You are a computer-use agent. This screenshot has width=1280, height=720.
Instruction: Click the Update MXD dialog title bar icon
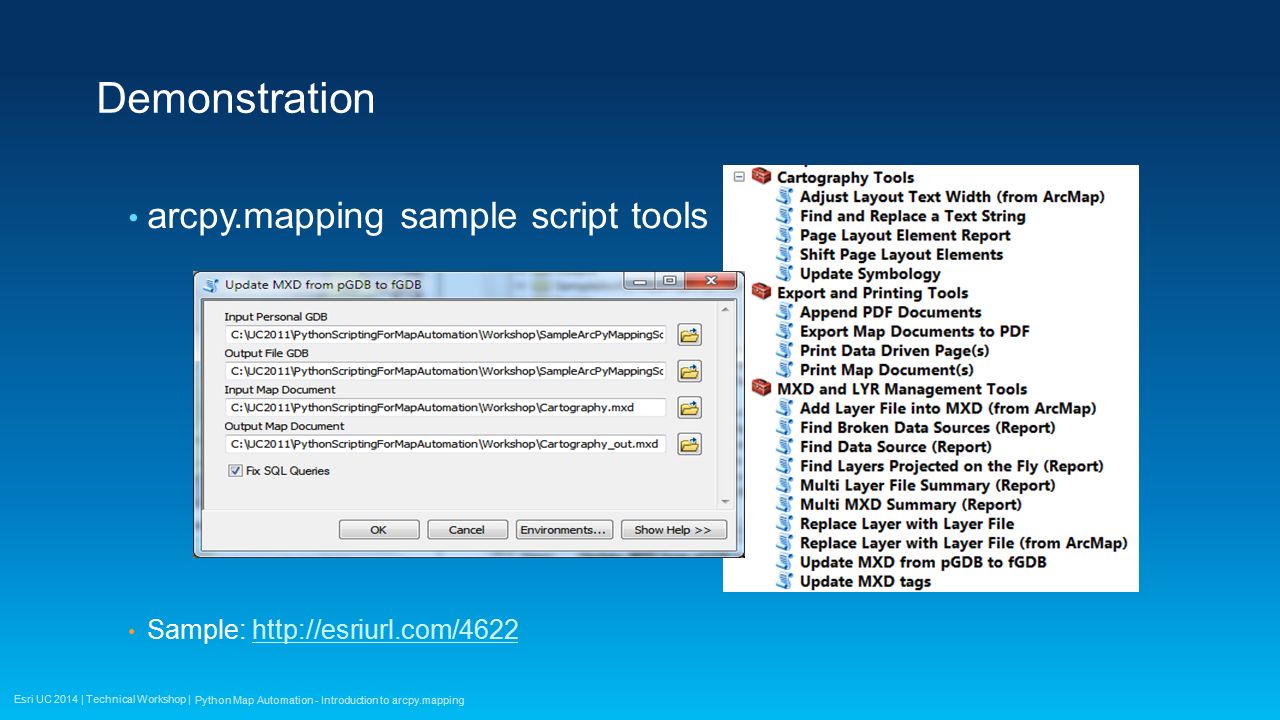(210, 285)
